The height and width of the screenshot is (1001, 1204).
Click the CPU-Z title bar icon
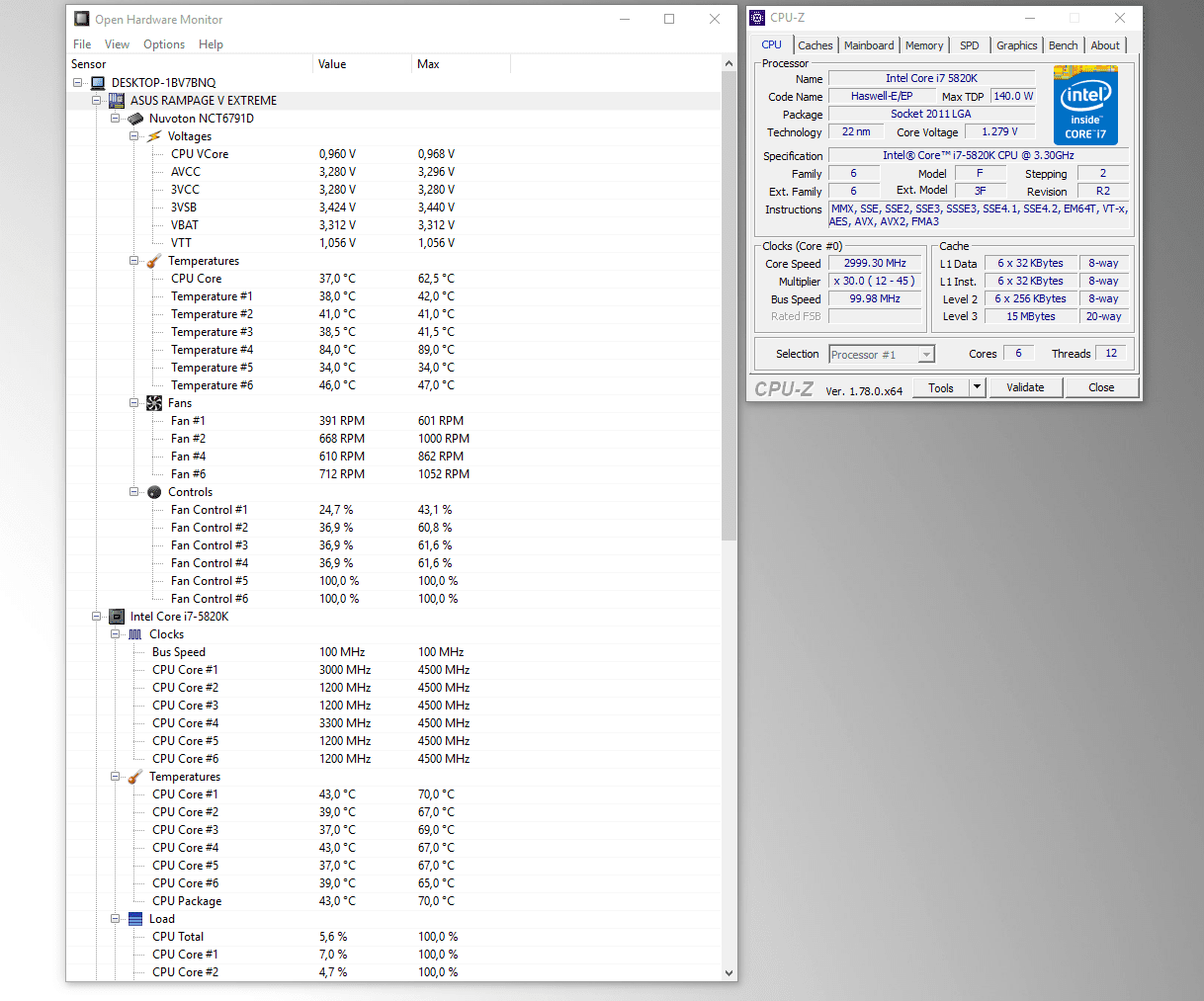tap(757, 17)
